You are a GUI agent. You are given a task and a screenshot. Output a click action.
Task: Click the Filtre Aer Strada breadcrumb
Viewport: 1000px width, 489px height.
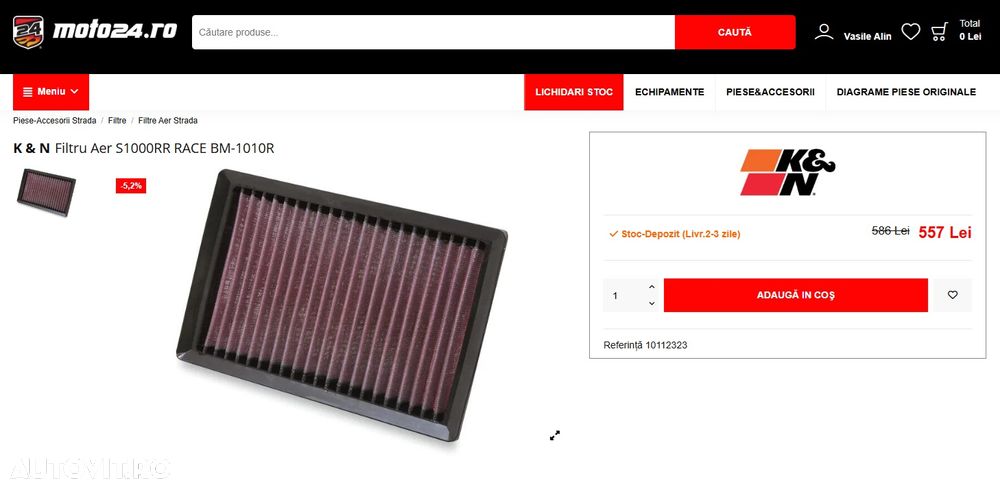pyautogui.click(x=168, y=120)
